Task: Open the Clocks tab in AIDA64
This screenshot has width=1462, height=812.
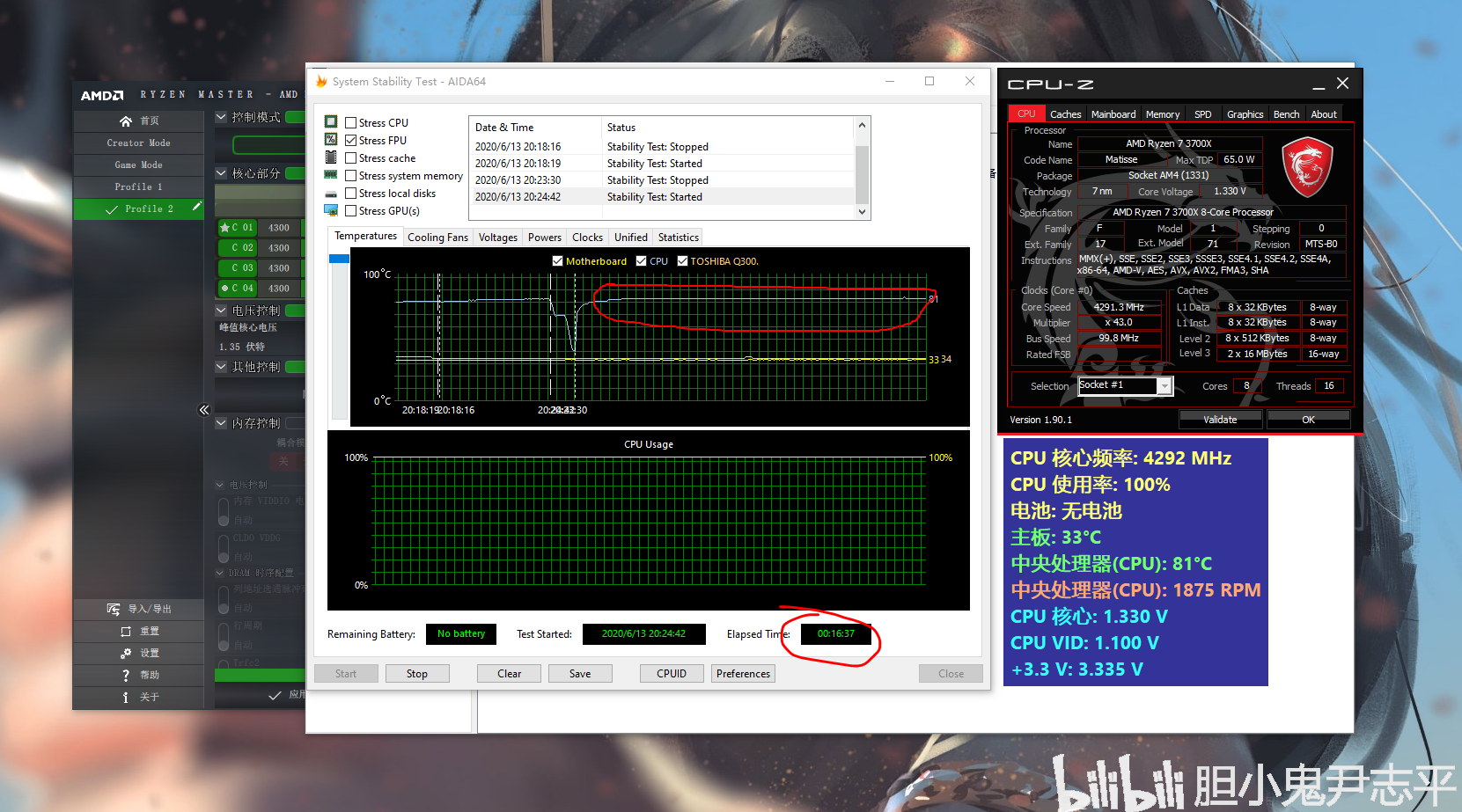Action: (586, 237)
